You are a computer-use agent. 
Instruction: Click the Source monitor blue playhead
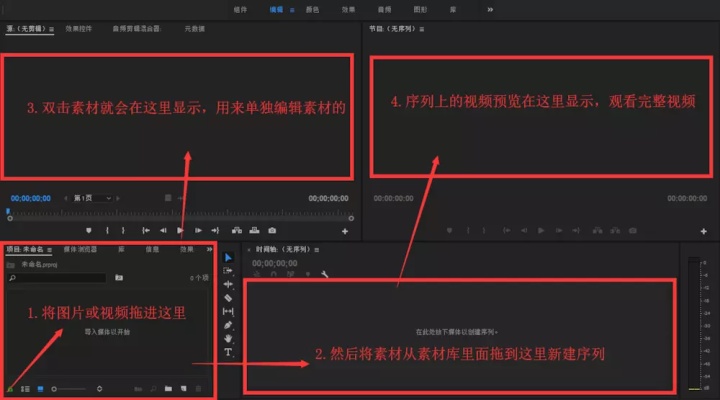point(8,211)
